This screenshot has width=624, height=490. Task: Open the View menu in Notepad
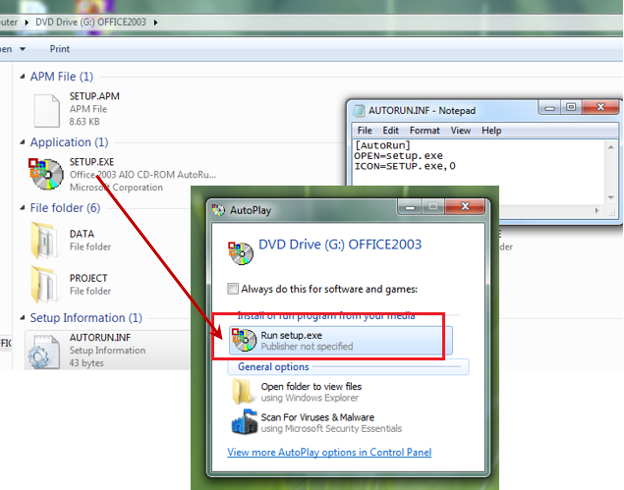(x=460, y=131)
